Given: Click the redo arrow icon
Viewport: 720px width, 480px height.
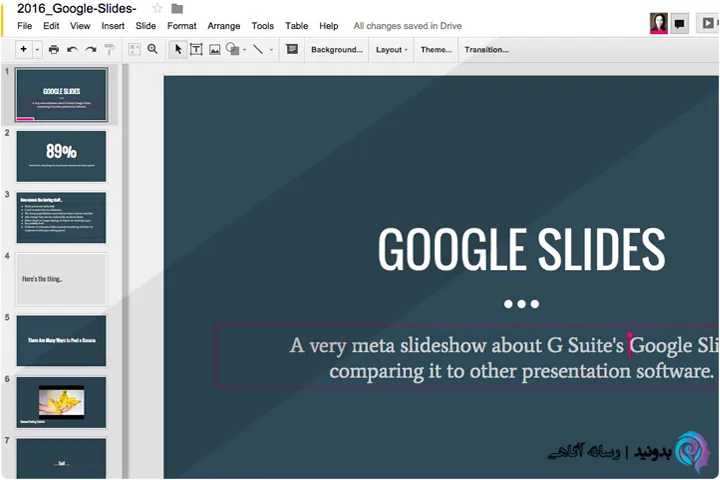Looking at the screenshot, I should (x=91, y=50).
